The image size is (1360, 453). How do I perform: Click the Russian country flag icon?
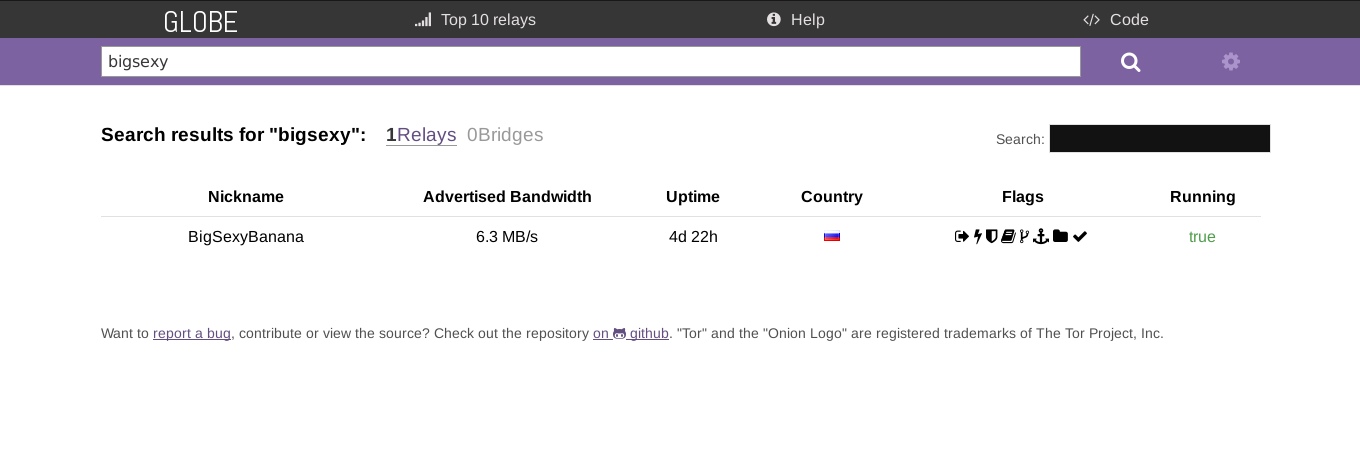point(831,237)
